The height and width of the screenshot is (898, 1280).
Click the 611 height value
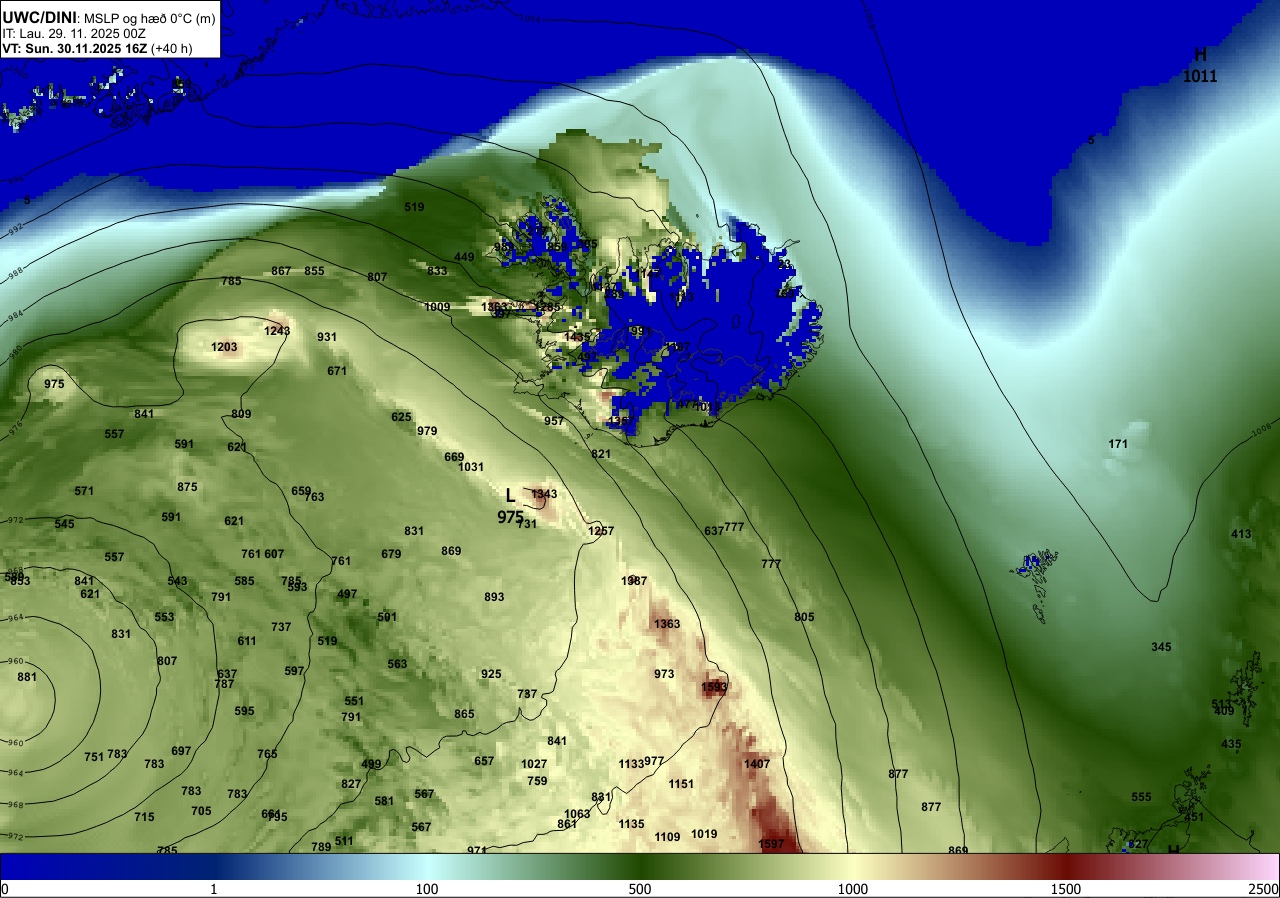point(247,641)
